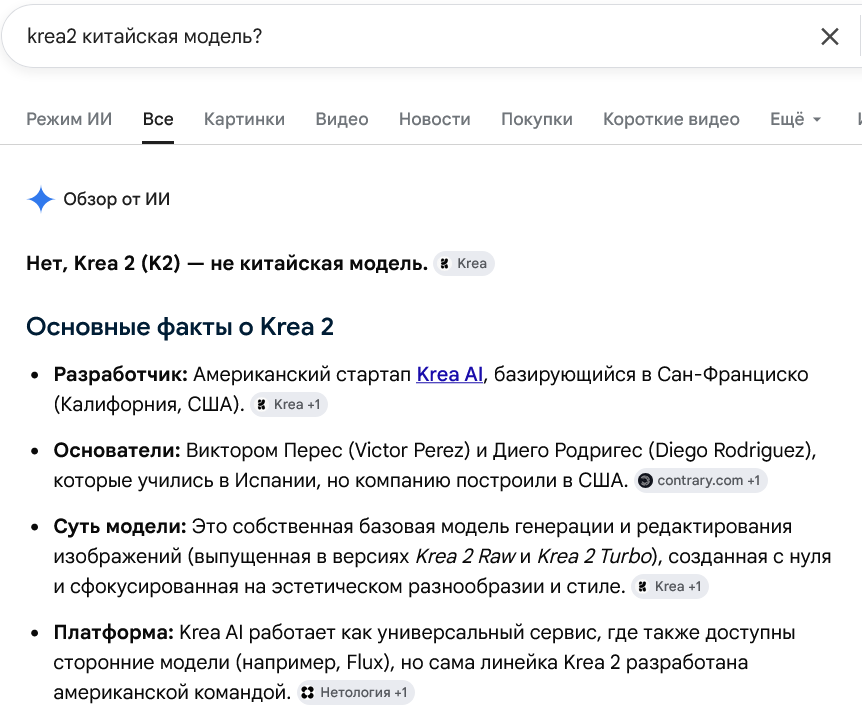Open the 'Krea +1' source chip after Калифорния, США
862x723 pixels.
pos(289,405)
